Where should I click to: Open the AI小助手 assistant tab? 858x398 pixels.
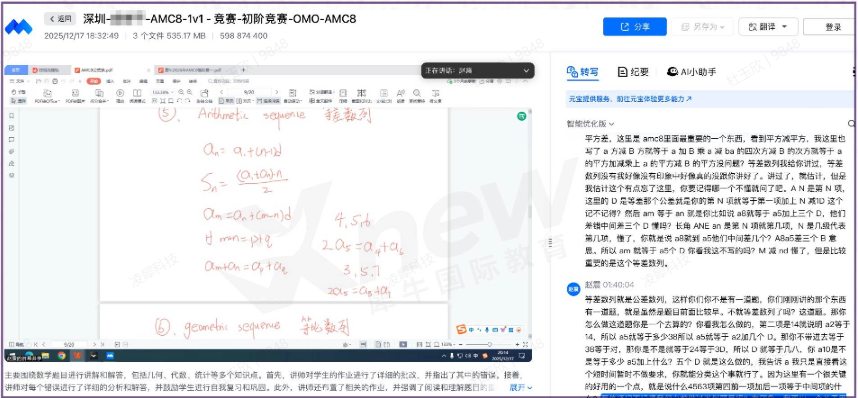click(x=692, y=72)
